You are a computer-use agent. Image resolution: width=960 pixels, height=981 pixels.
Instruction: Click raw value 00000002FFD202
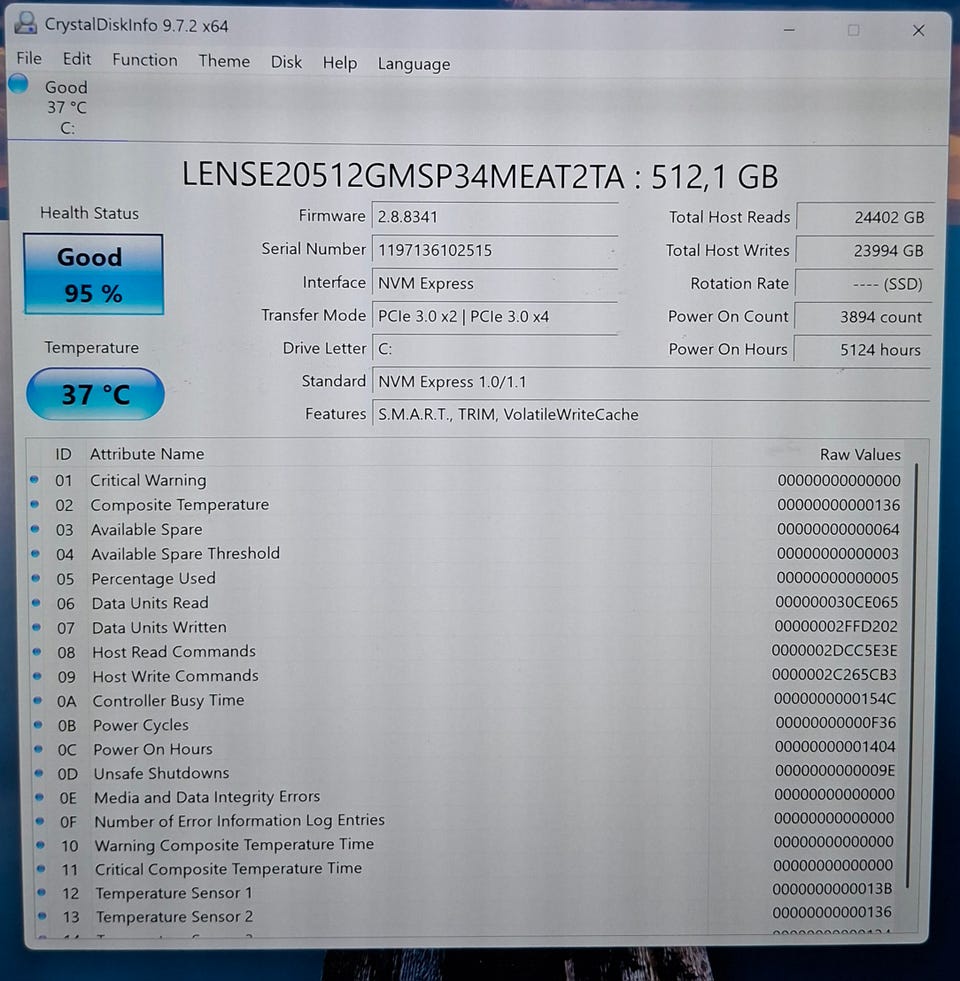tap(836, 626)
